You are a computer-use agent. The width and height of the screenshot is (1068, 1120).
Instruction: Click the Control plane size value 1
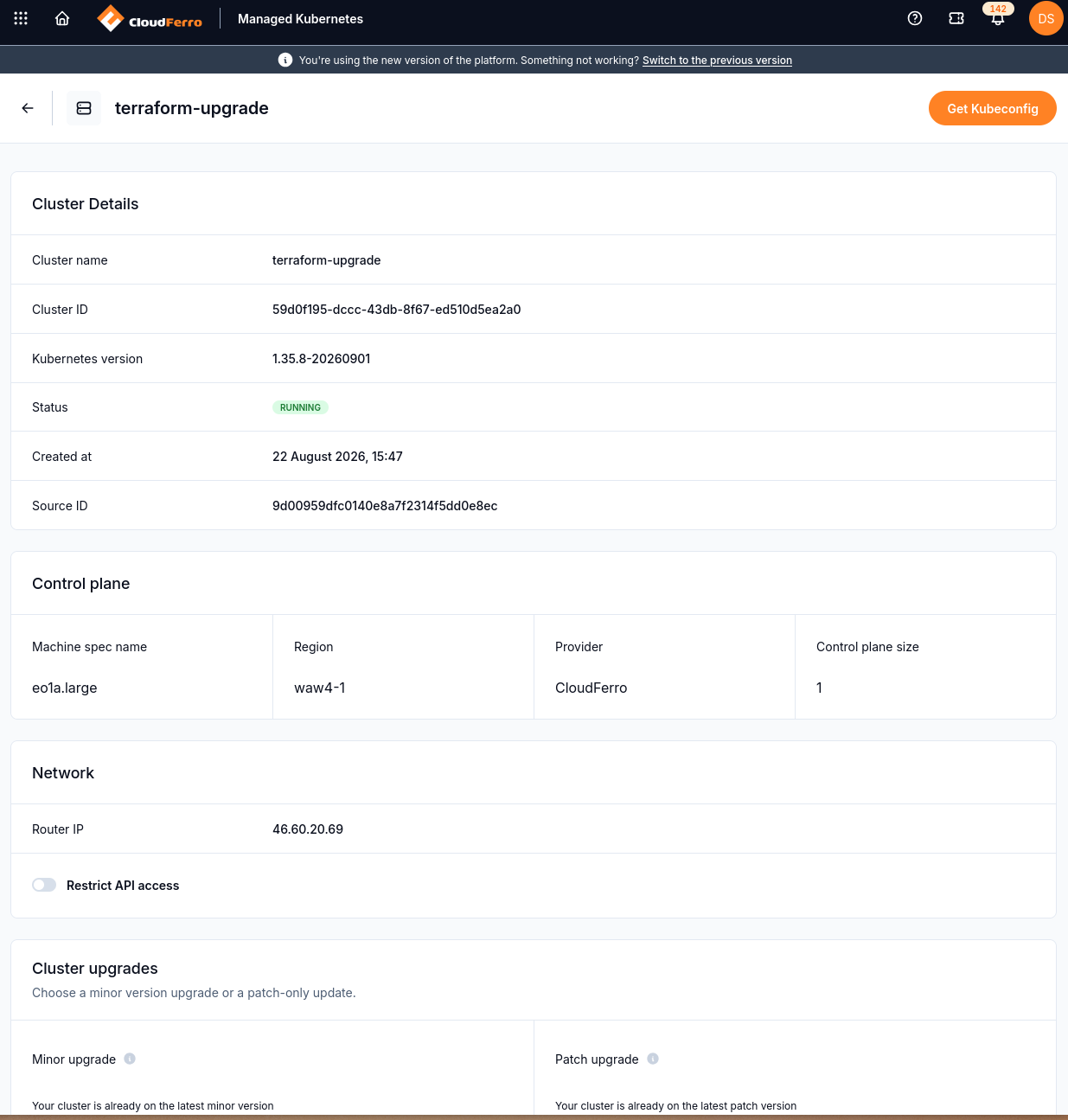click(819, 688)
